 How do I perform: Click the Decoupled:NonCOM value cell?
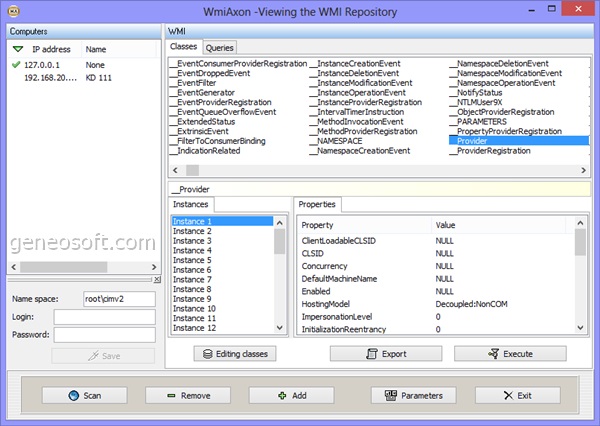[471, 304]
